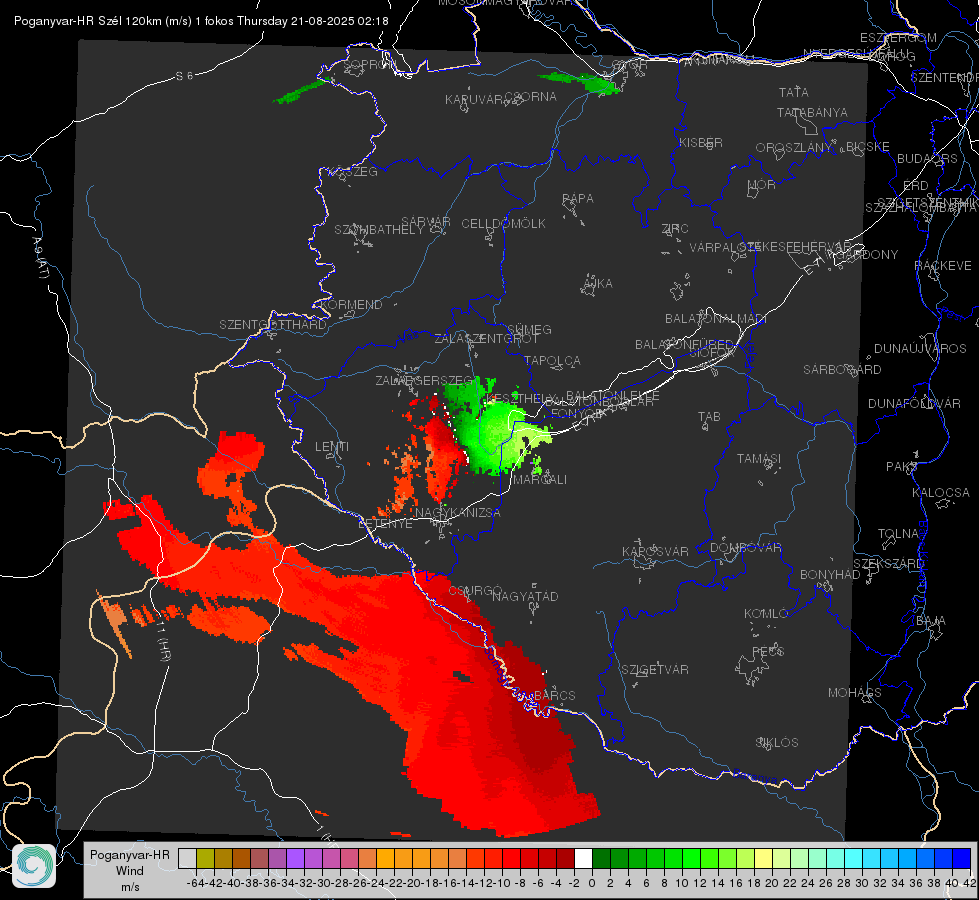Viewport: 979px width, 900px height.
Task: Click the SZIGETVÁR town label
Action: click(654, 670)
